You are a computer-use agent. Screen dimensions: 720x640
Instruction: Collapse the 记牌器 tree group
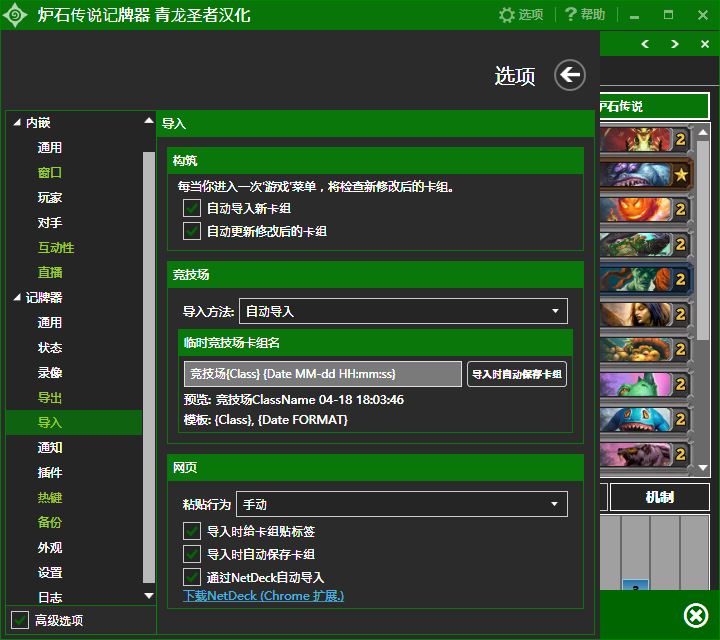point(17,298)
